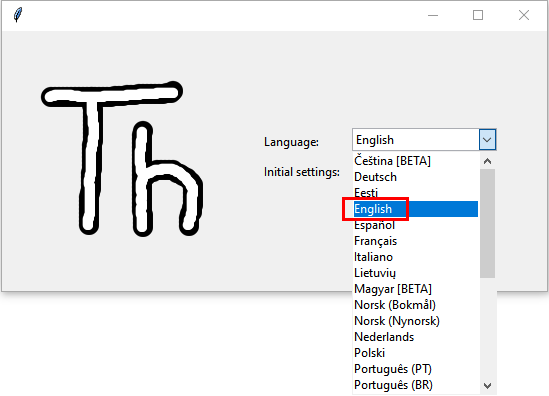
Task: Click the Thonny 'Th' logo image
Action: (x=122, y=158)
